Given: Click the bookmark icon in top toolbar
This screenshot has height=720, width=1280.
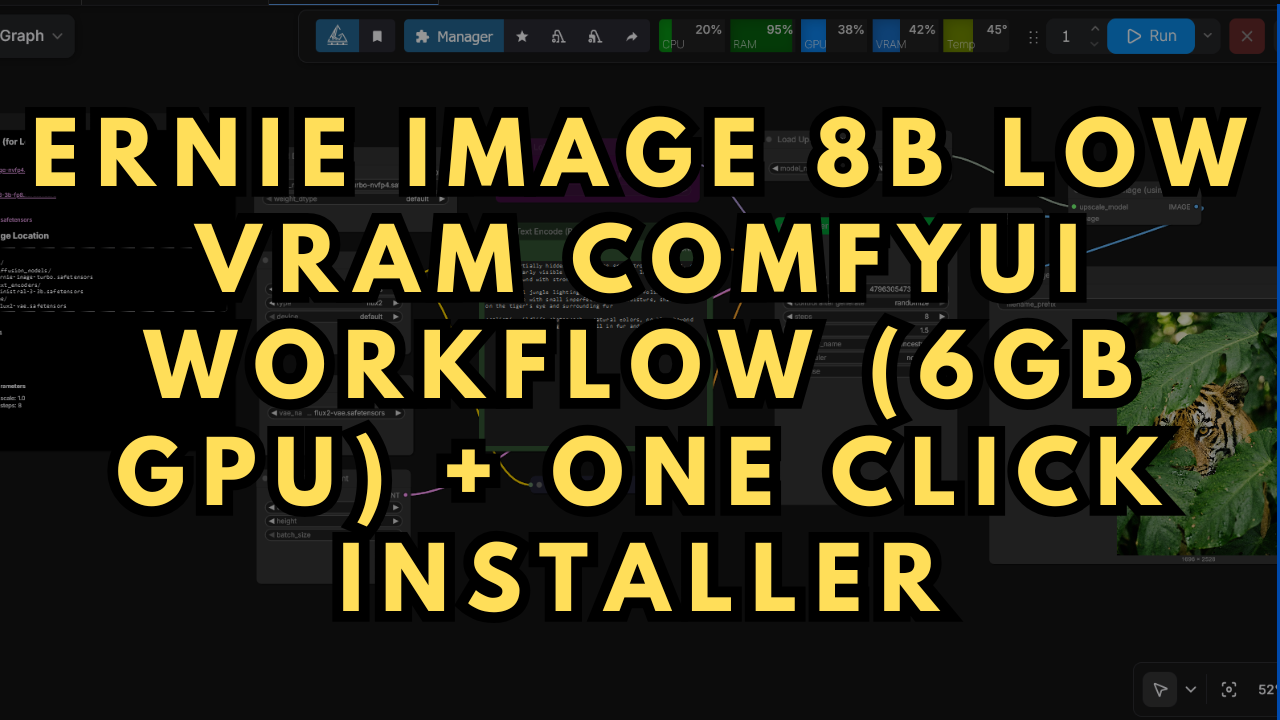Looking at the screenshot, I should pos(377,36).
